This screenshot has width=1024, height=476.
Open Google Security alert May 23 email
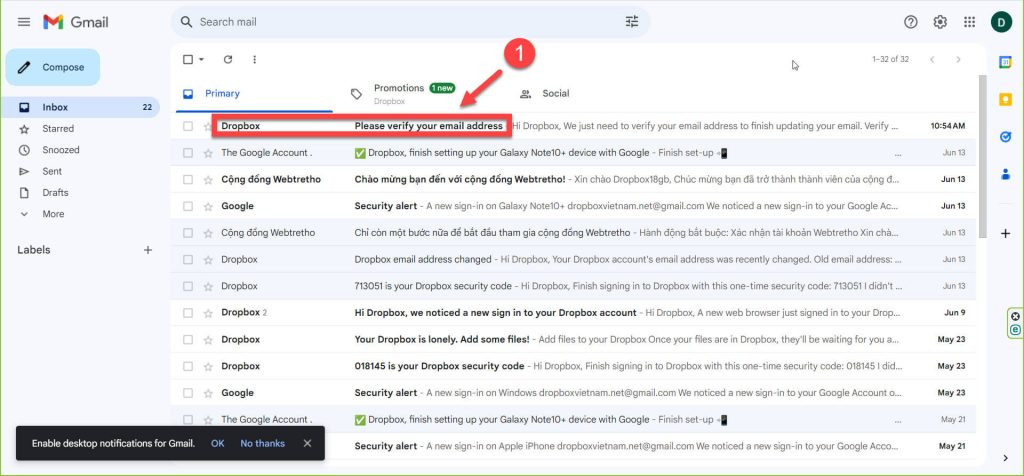(x=573, y=393)
